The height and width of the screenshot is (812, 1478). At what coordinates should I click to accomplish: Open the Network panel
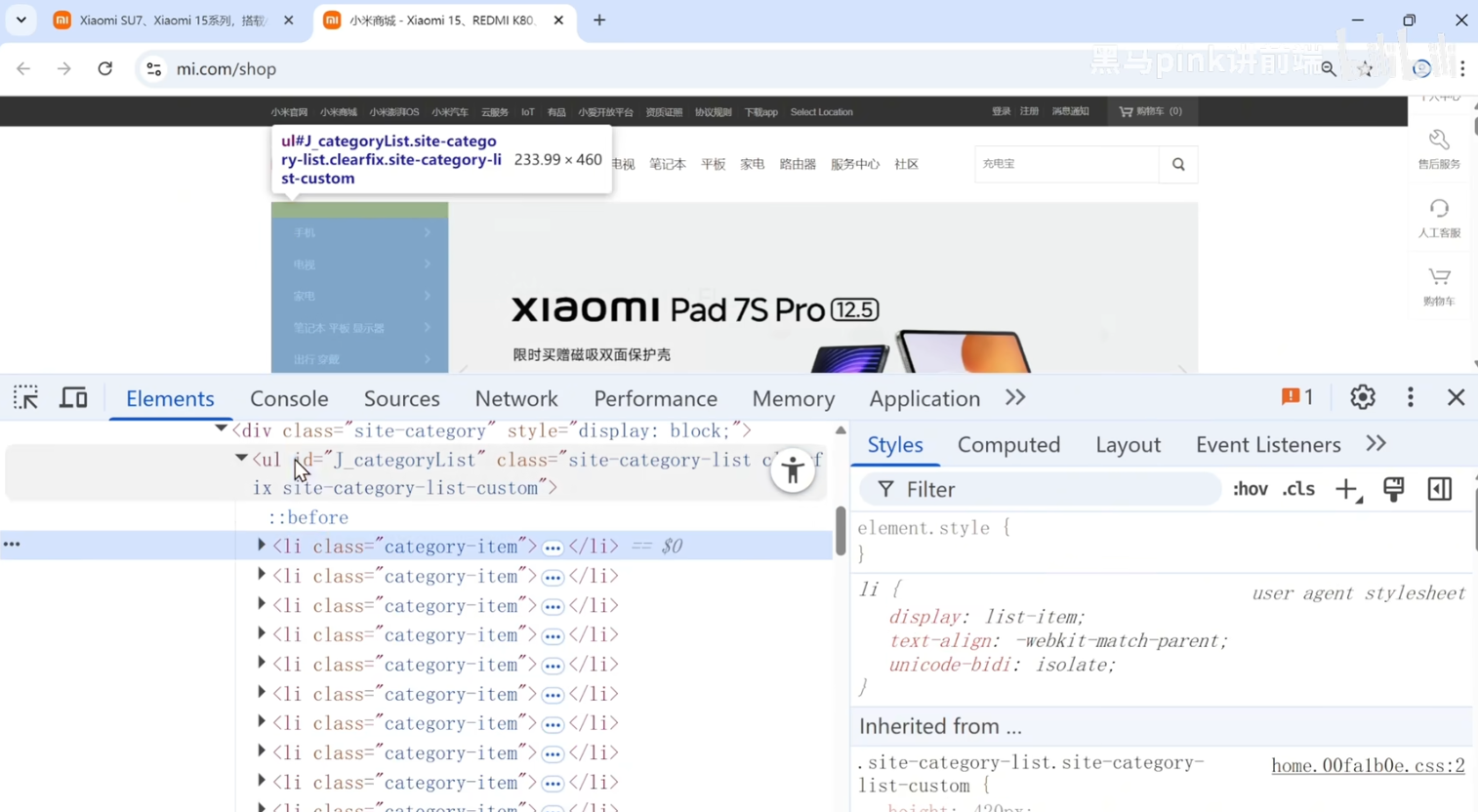(x=516, y=398)
